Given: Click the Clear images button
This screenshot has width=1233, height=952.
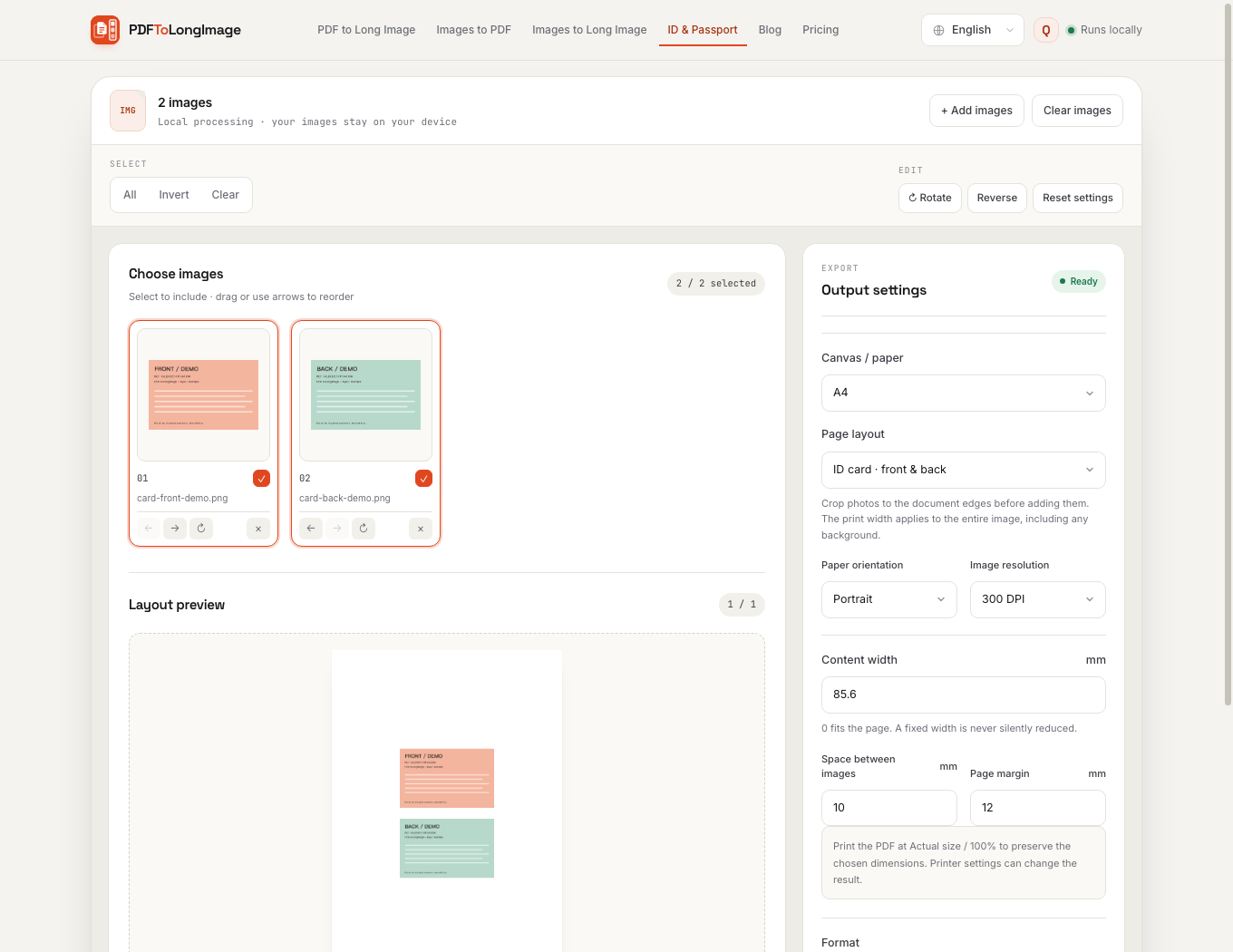Looking at the screenshot, I should click(x=1077, y=111).
